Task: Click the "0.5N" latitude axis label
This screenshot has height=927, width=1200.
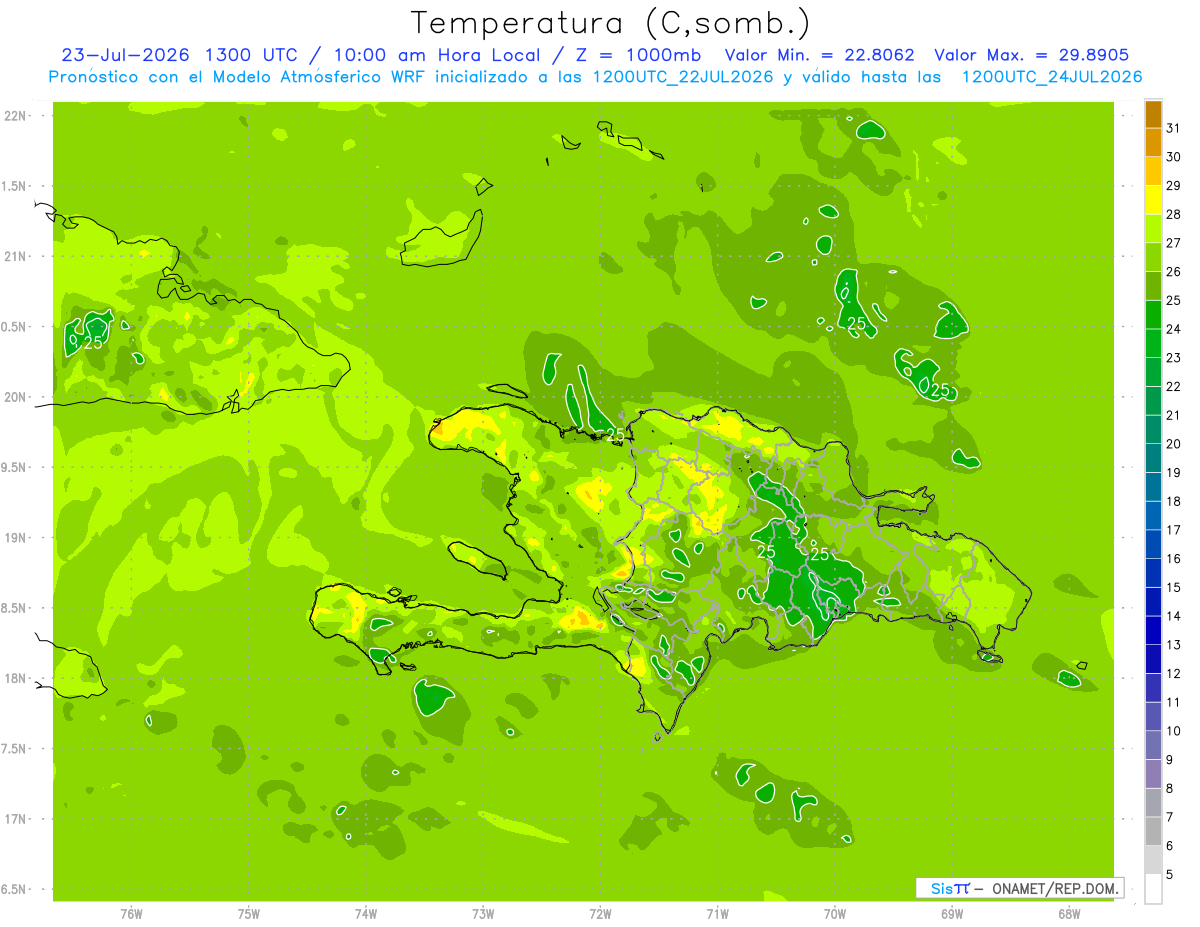Action: click(14, 327)
